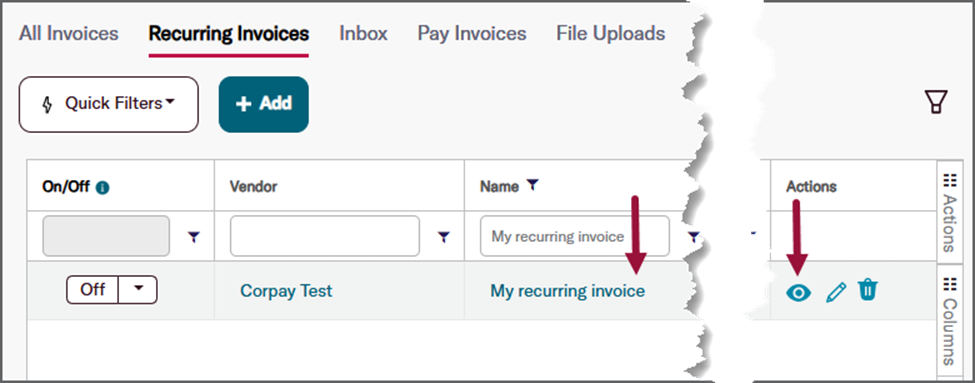Click the Actions column header
The height and width of the screenshot is (383, 975).
(811, 187)
